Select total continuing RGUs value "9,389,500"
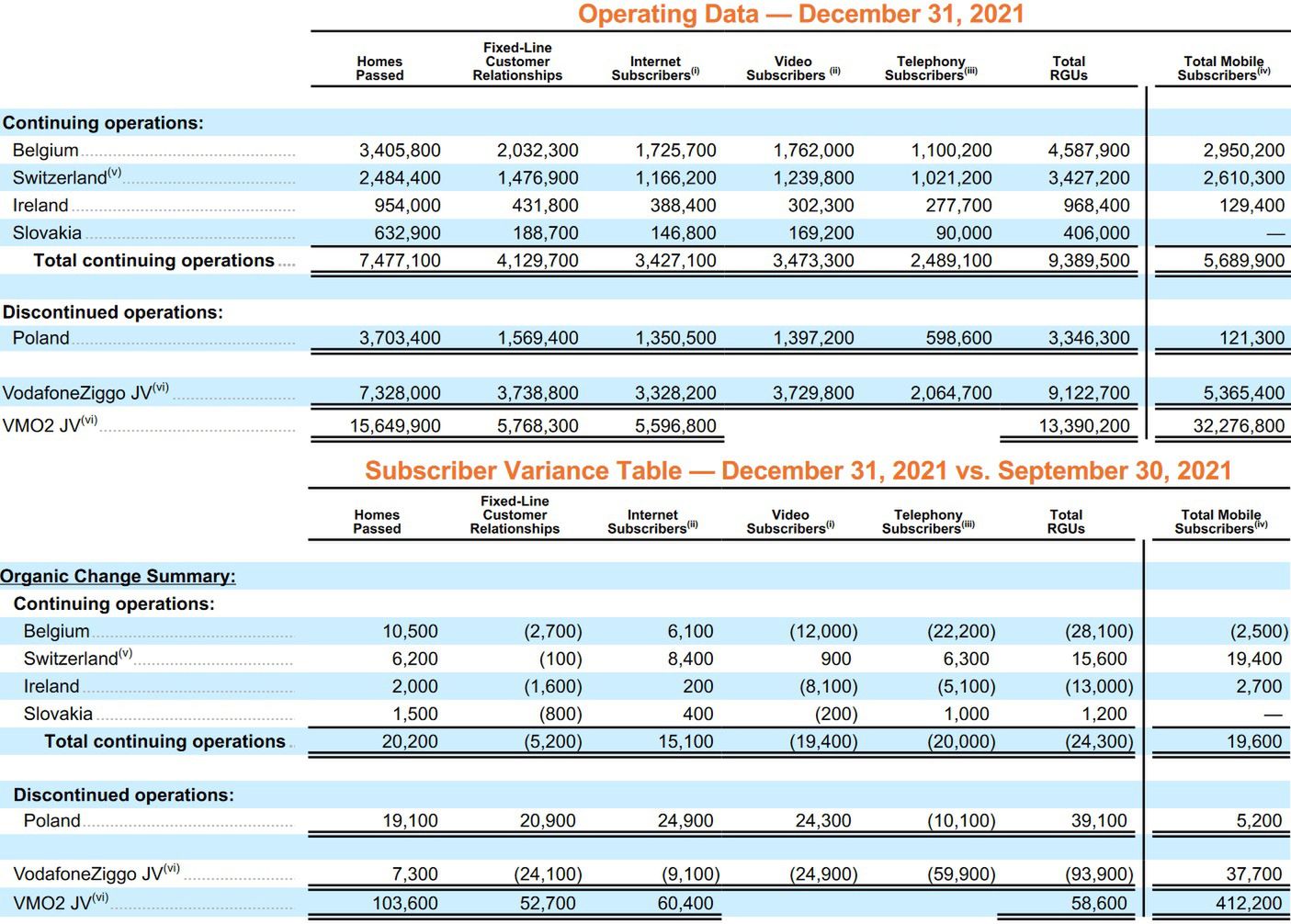 coord(1089,260)
